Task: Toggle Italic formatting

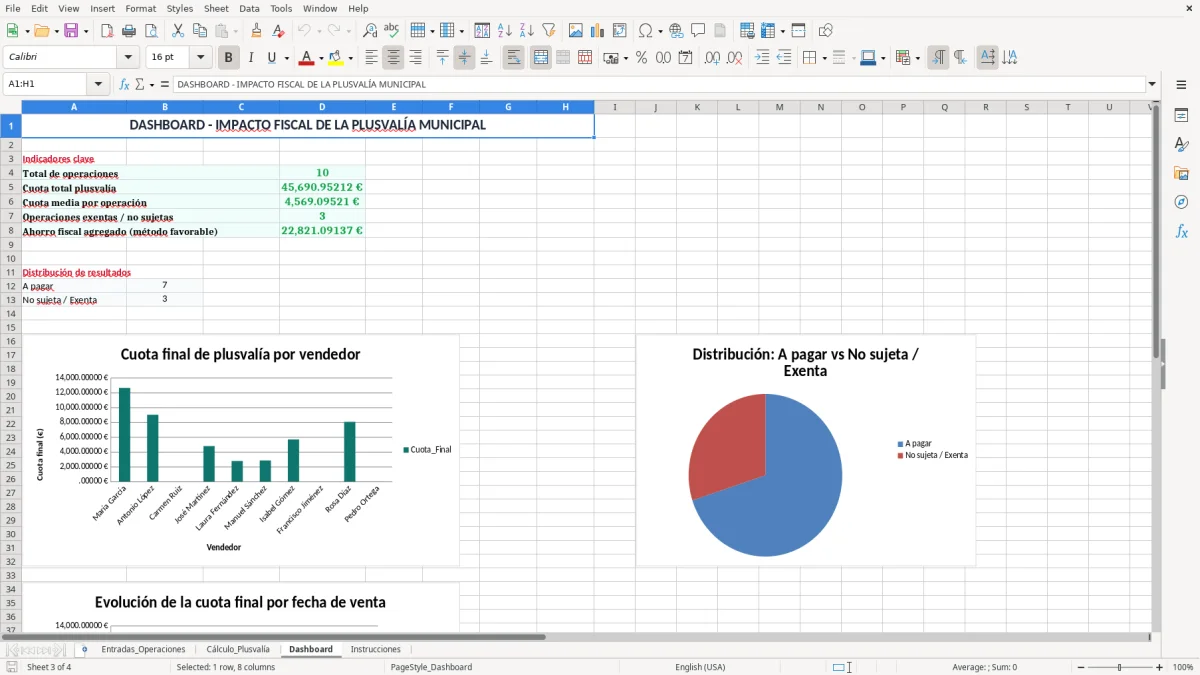Action: [251, 58]
